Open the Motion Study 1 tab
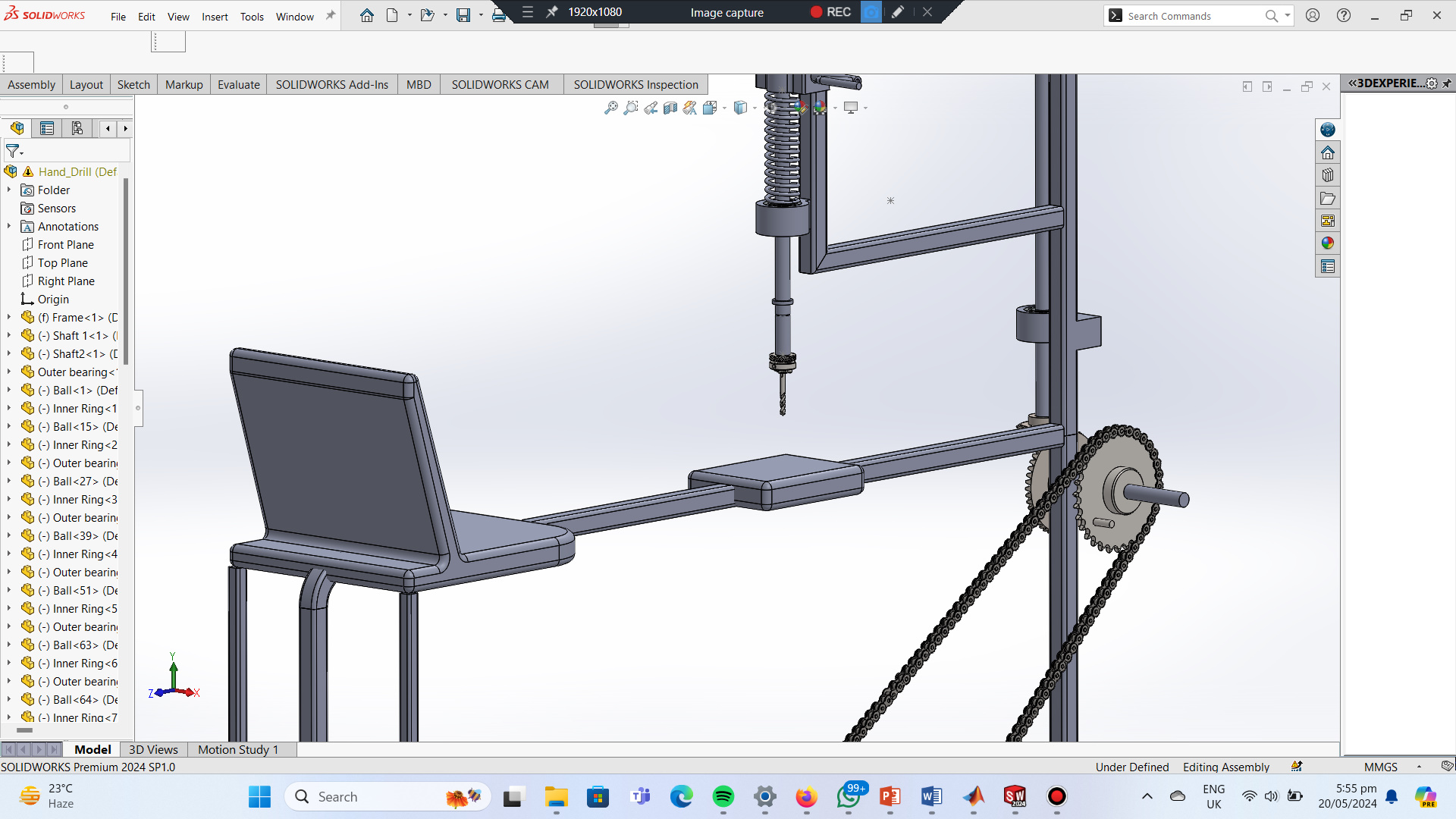 pyautogui.click(x=238, y=749)
